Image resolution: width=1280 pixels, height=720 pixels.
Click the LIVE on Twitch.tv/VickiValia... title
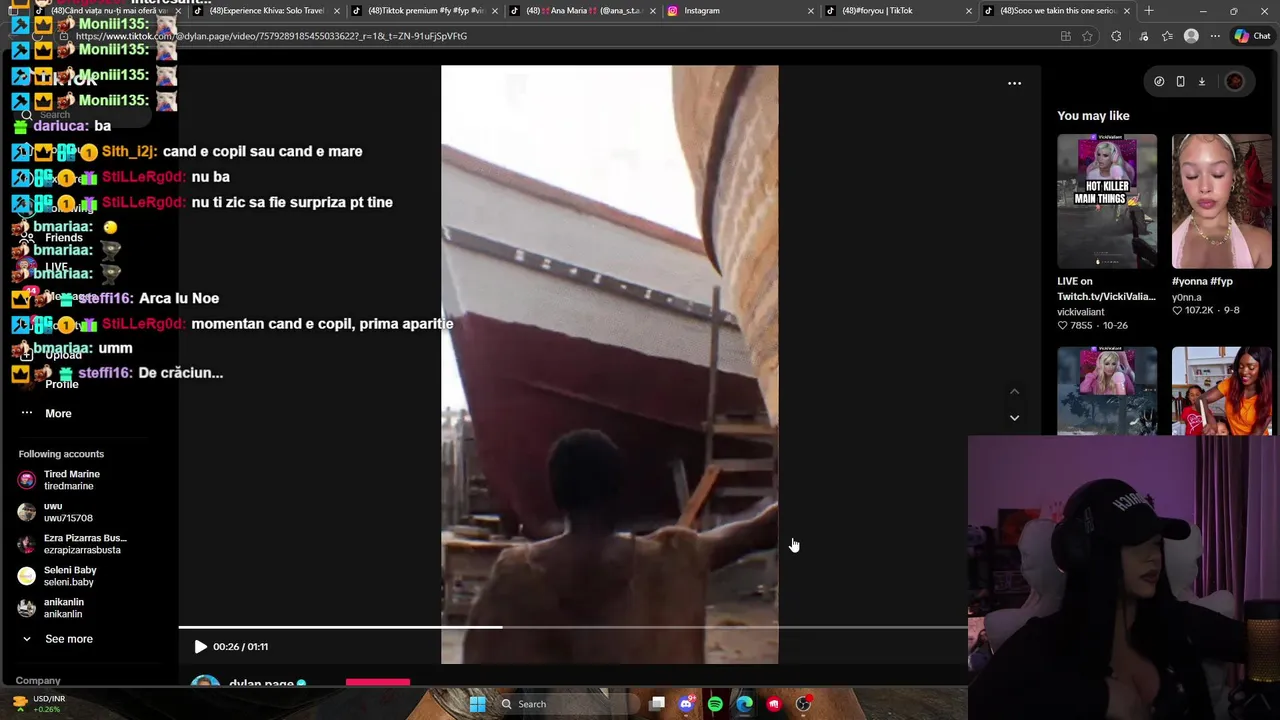point(1106,289)
